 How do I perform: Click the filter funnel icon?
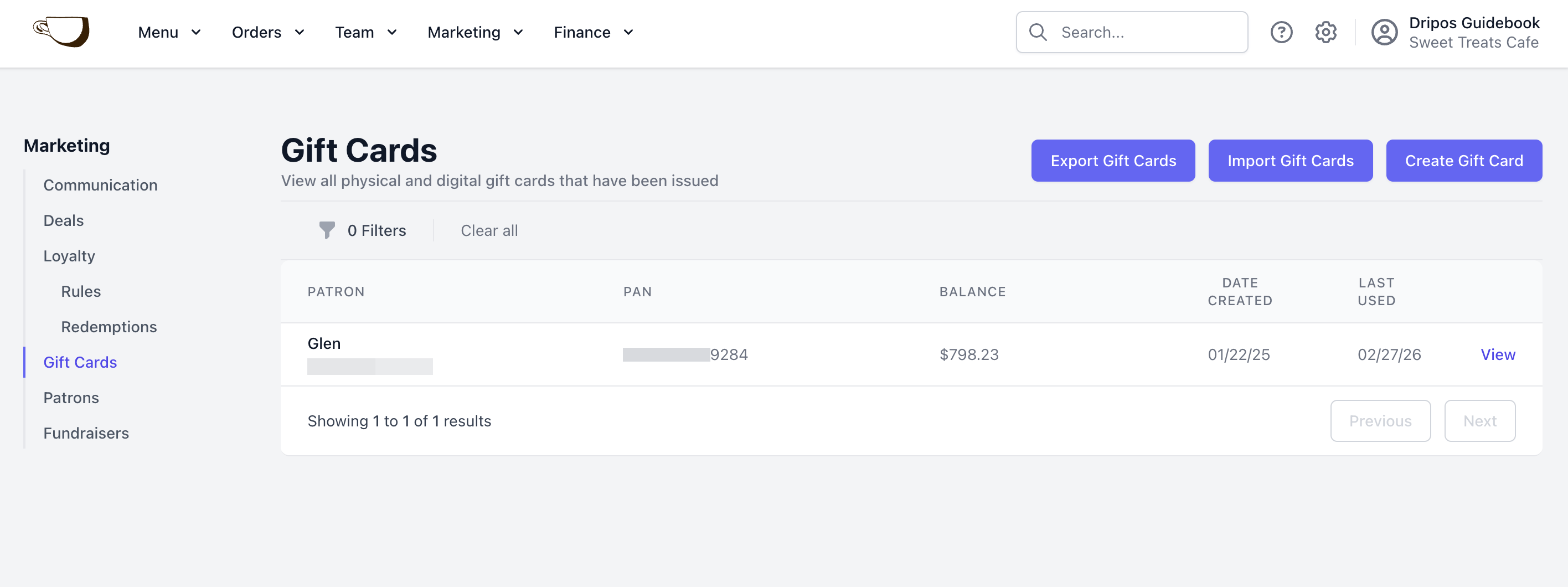(327, 230)
